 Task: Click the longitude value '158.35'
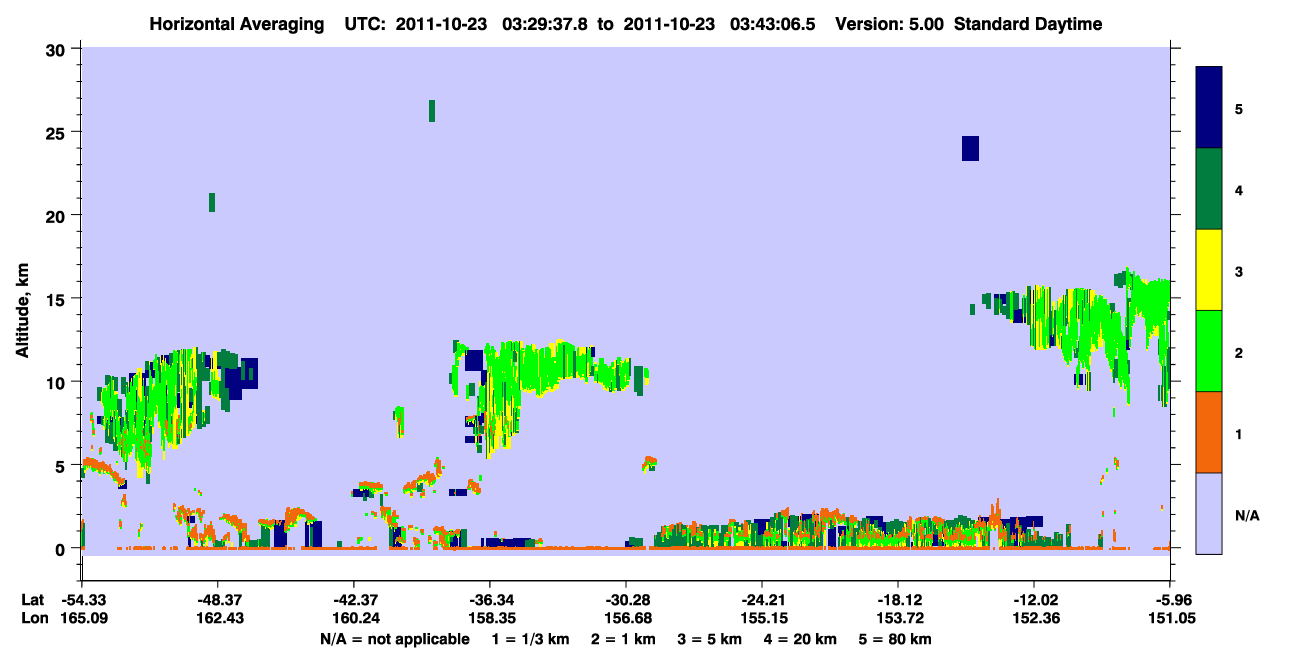click(490, 619)
